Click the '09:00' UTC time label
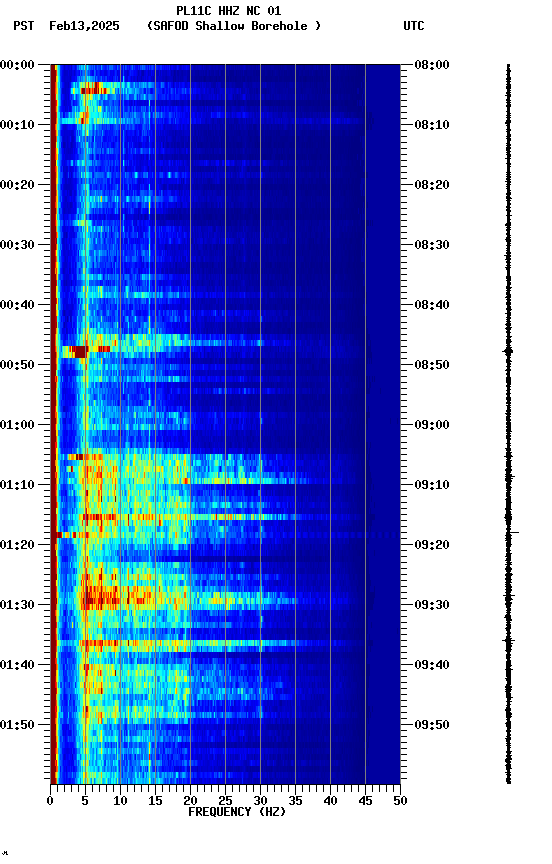This screenshot has width=552, height=864. (432, 425)
